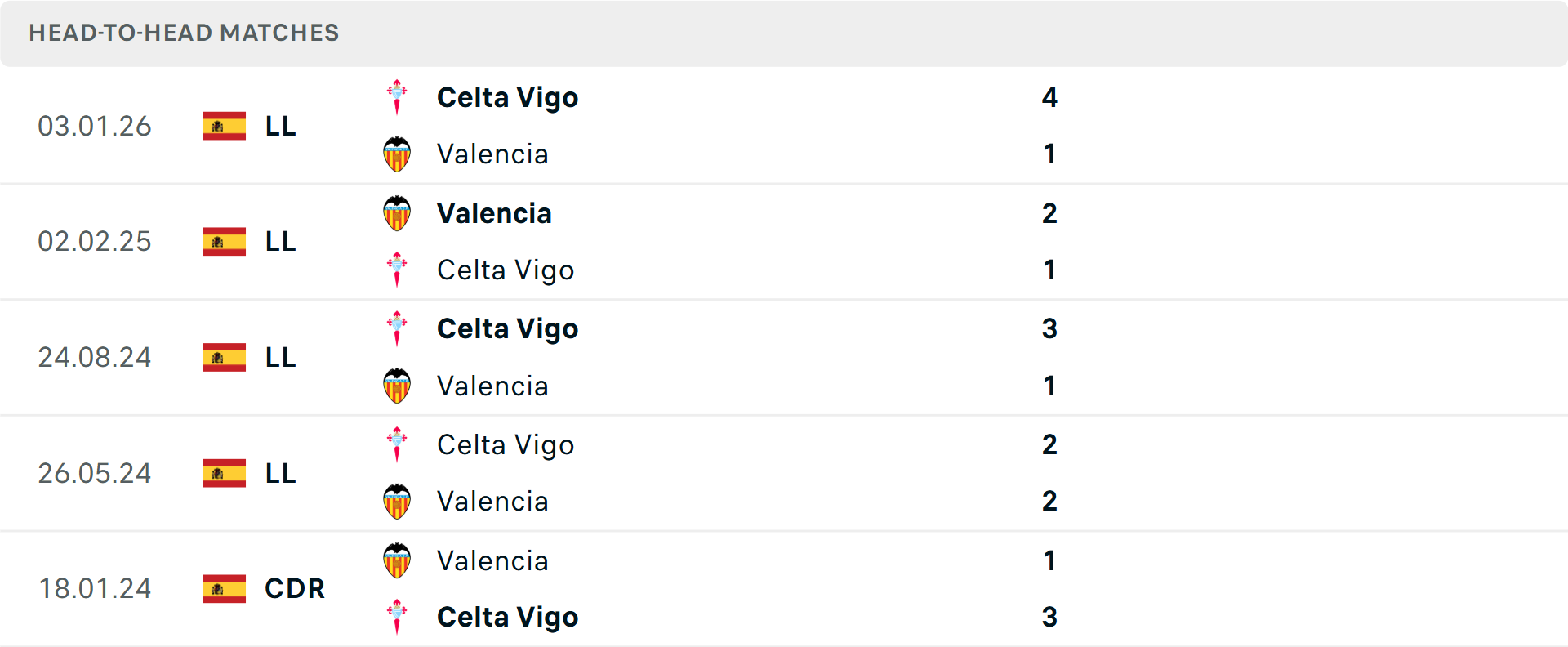Image resolution: width=1568 pixels, height=647 pixels.
Task: Click the bolded Celta Vigo name in the top match
Action: point(508,97)
